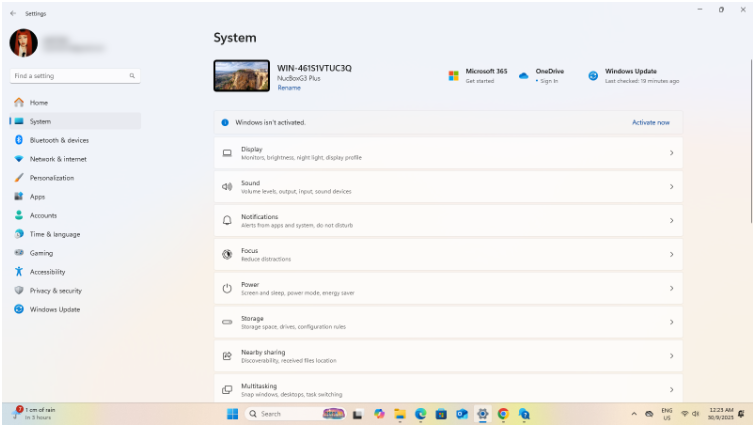Open the notification bell in tray
The image size is (753, 425).
click(741, 414)
